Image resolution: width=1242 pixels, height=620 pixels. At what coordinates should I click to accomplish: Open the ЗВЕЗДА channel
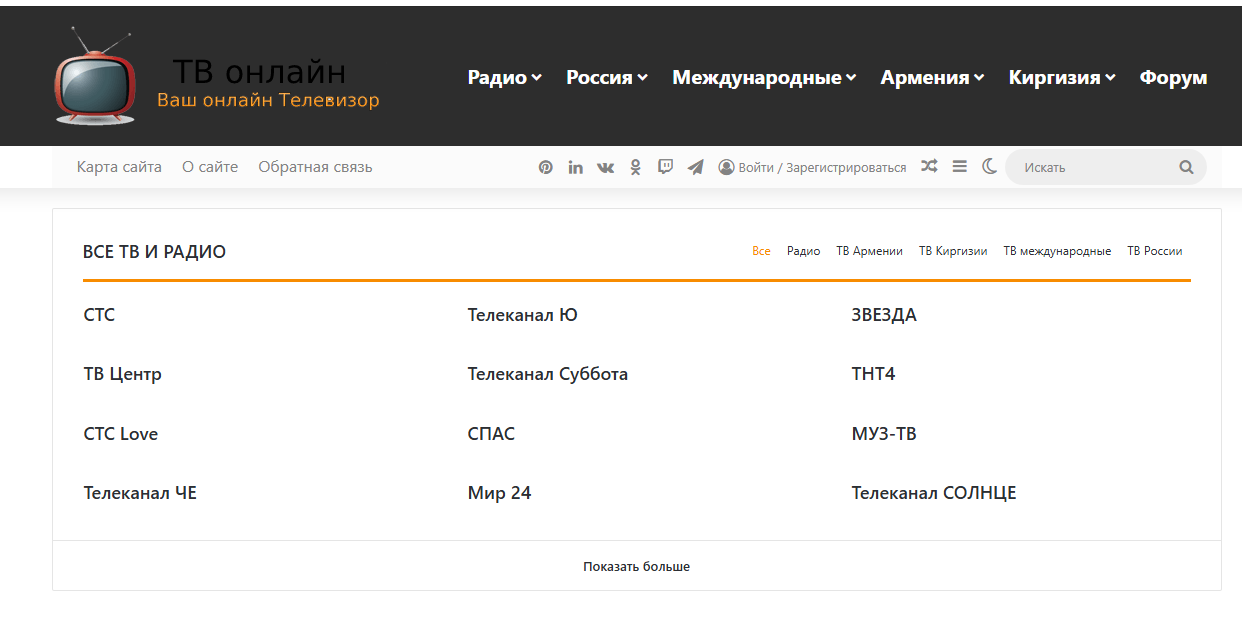click(x=884, y=315)
